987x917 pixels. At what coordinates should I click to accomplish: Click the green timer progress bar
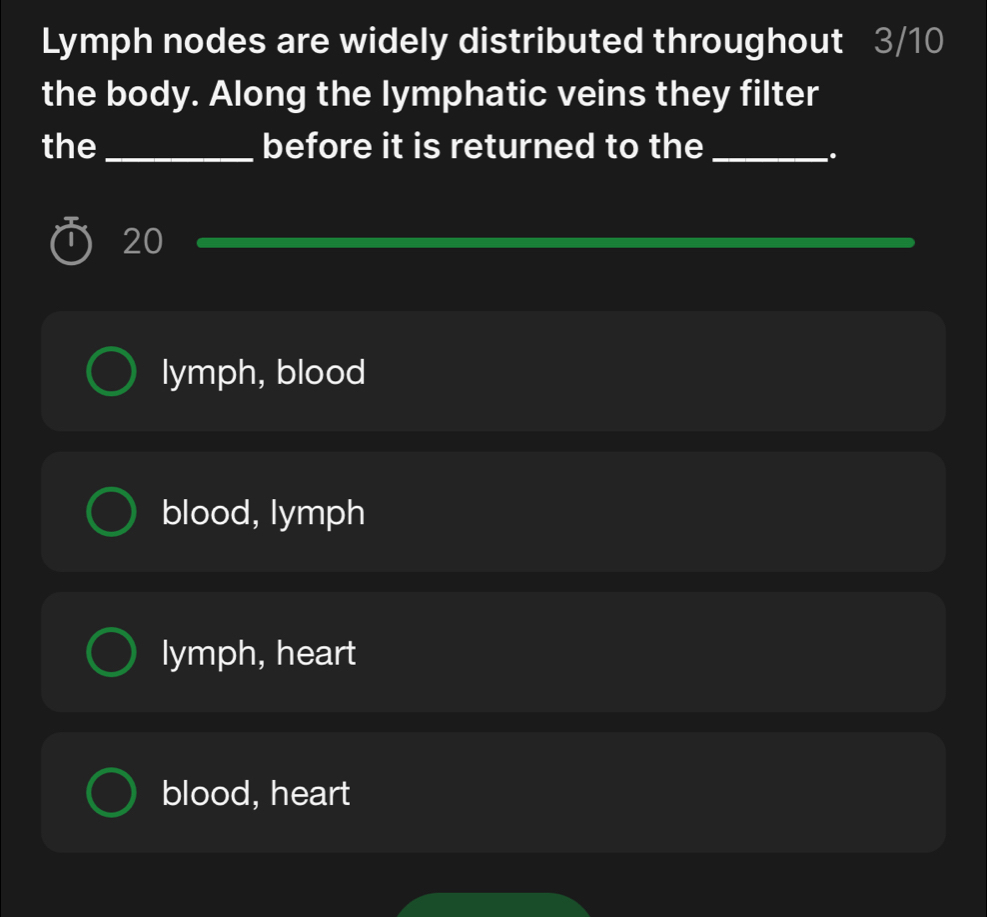[x=555, y=242]
